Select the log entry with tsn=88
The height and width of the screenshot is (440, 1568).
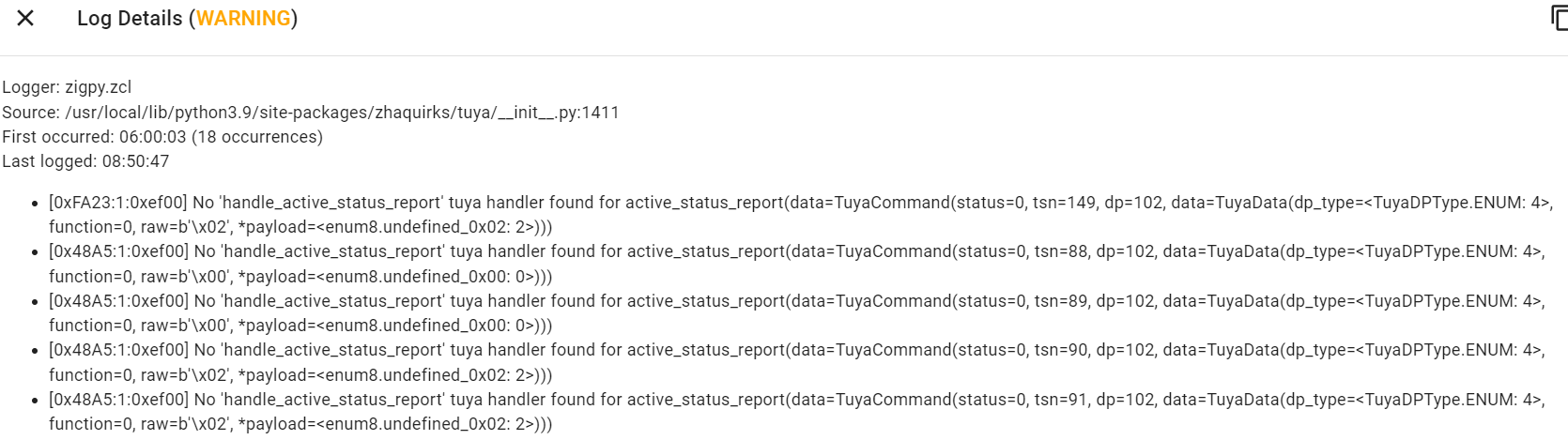797,264
